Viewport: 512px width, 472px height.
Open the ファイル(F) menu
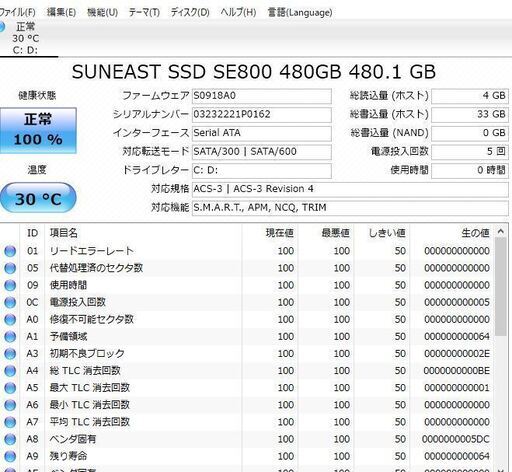17,13
